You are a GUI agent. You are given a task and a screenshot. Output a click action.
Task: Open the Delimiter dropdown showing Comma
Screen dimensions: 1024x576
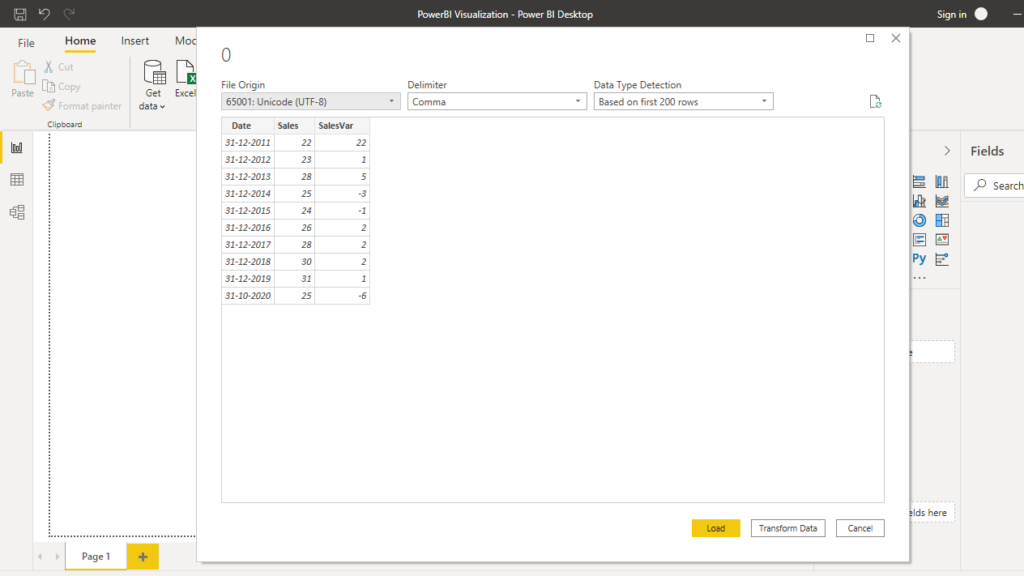tap(497, 102)
